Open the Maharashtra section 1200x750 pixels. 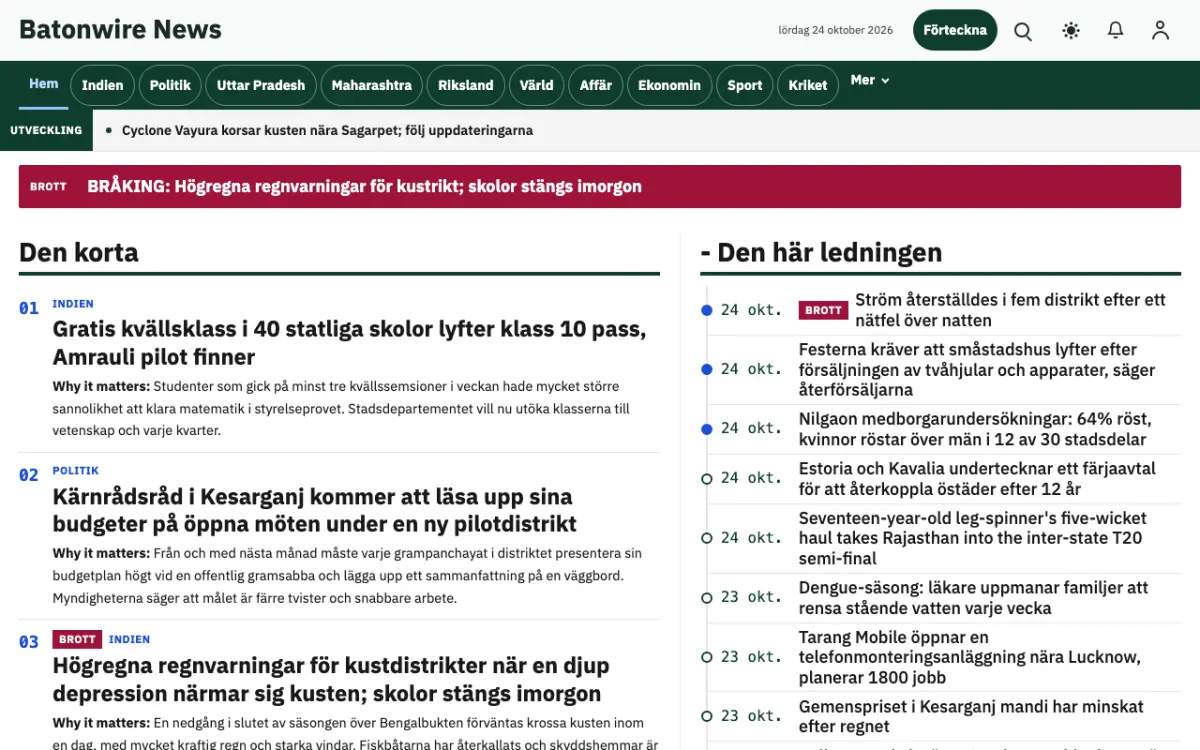point(371,85)
